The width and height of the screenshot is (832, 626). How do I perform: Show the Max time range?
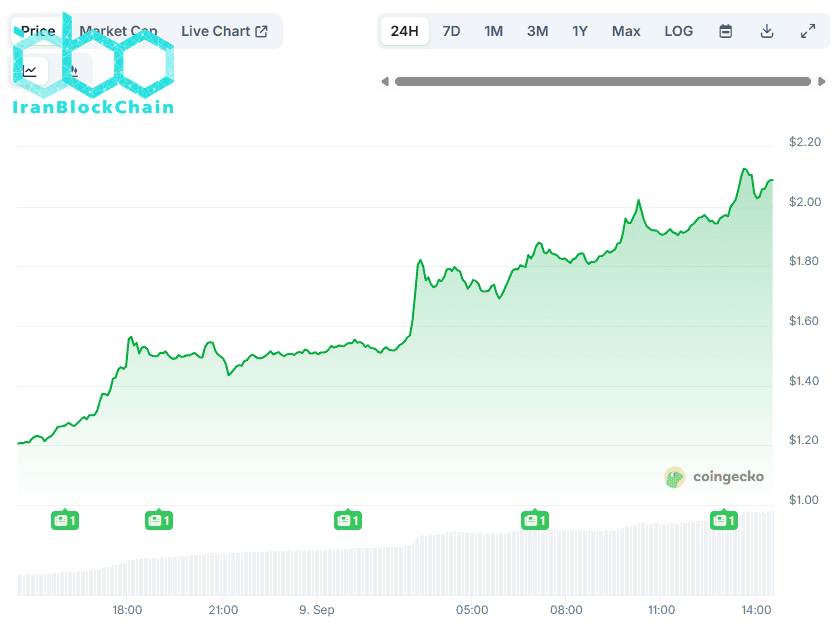click(626, 31)
